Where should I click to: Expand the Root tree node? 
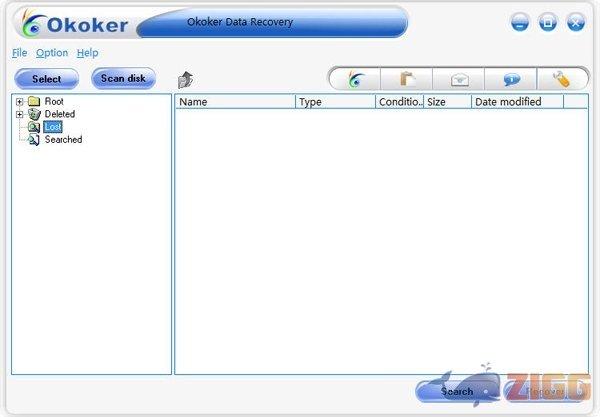pos(20,102)
